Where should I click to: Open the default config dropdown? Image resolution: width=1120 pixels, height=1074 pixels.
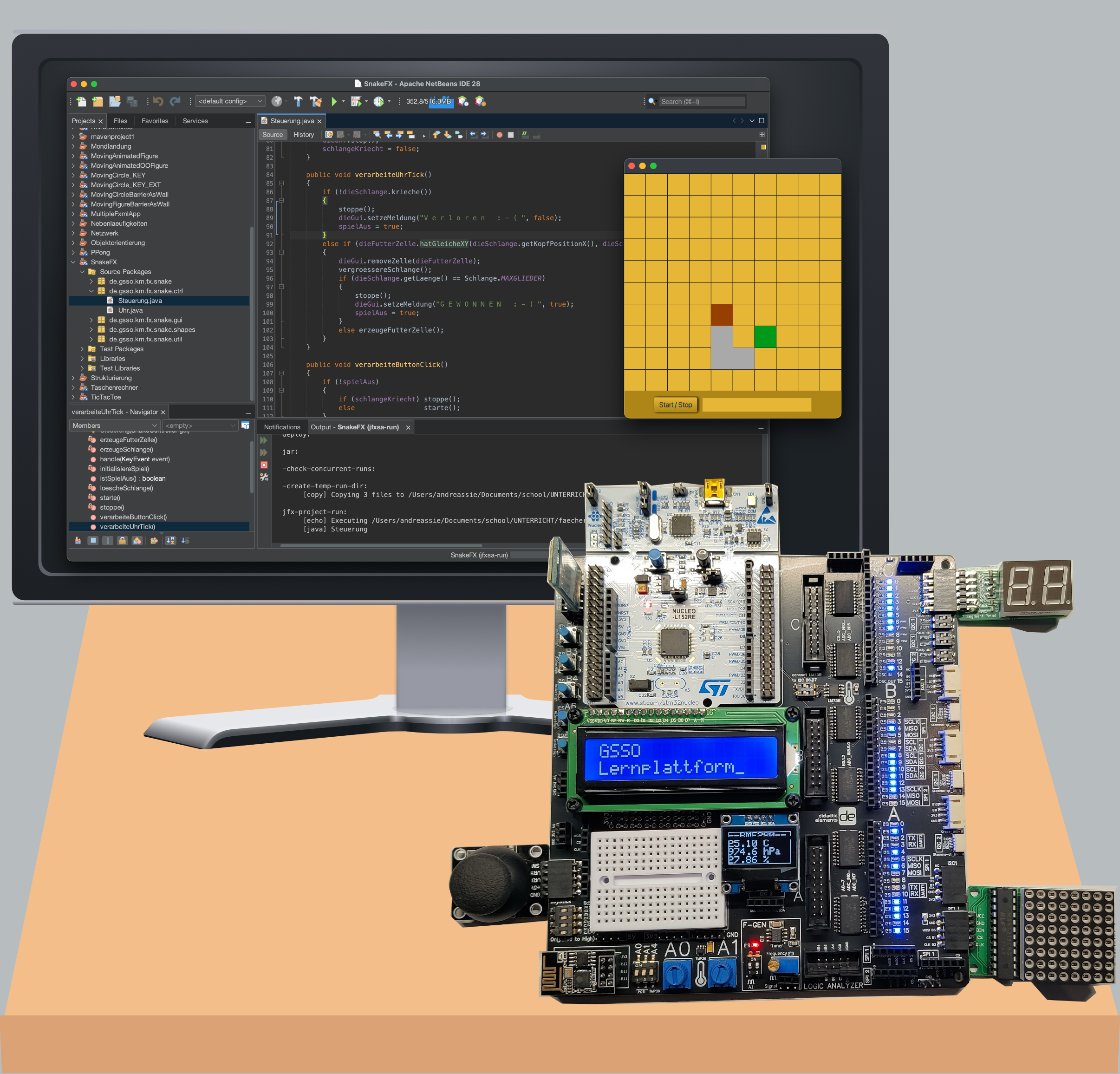(230, 101)
